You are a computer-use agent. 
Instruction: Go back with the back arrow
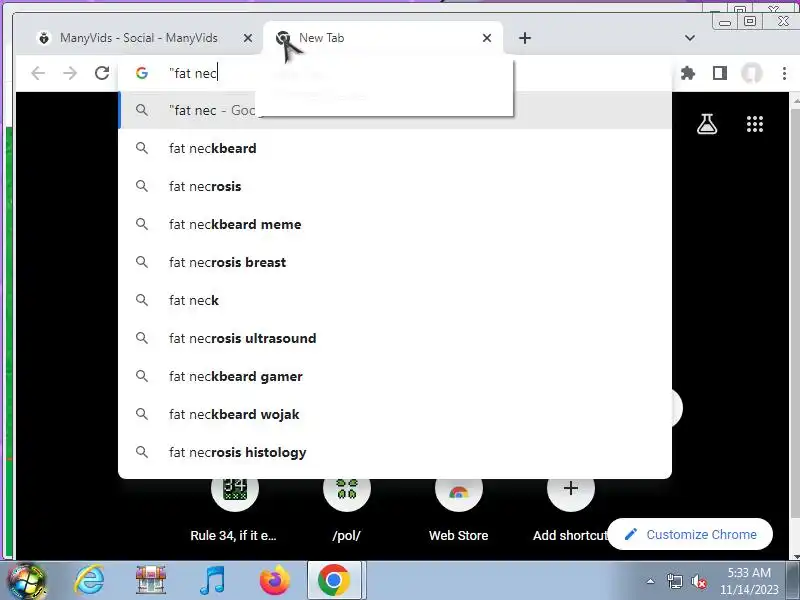point(38,73)
